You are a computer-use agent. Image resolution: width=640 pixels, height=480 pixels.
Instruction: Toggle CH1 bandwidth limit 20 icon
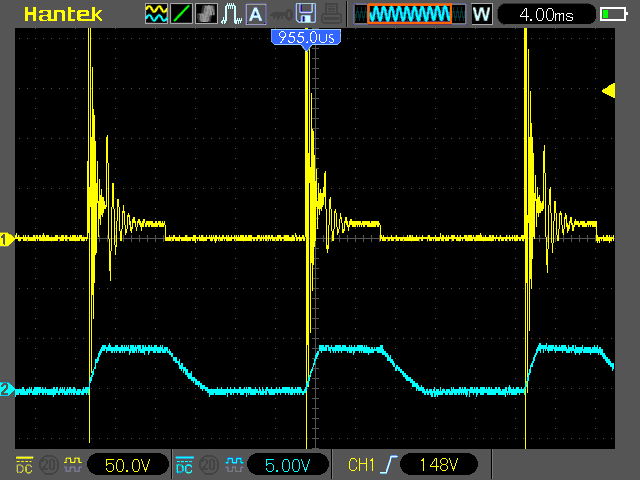coord(46,465)
